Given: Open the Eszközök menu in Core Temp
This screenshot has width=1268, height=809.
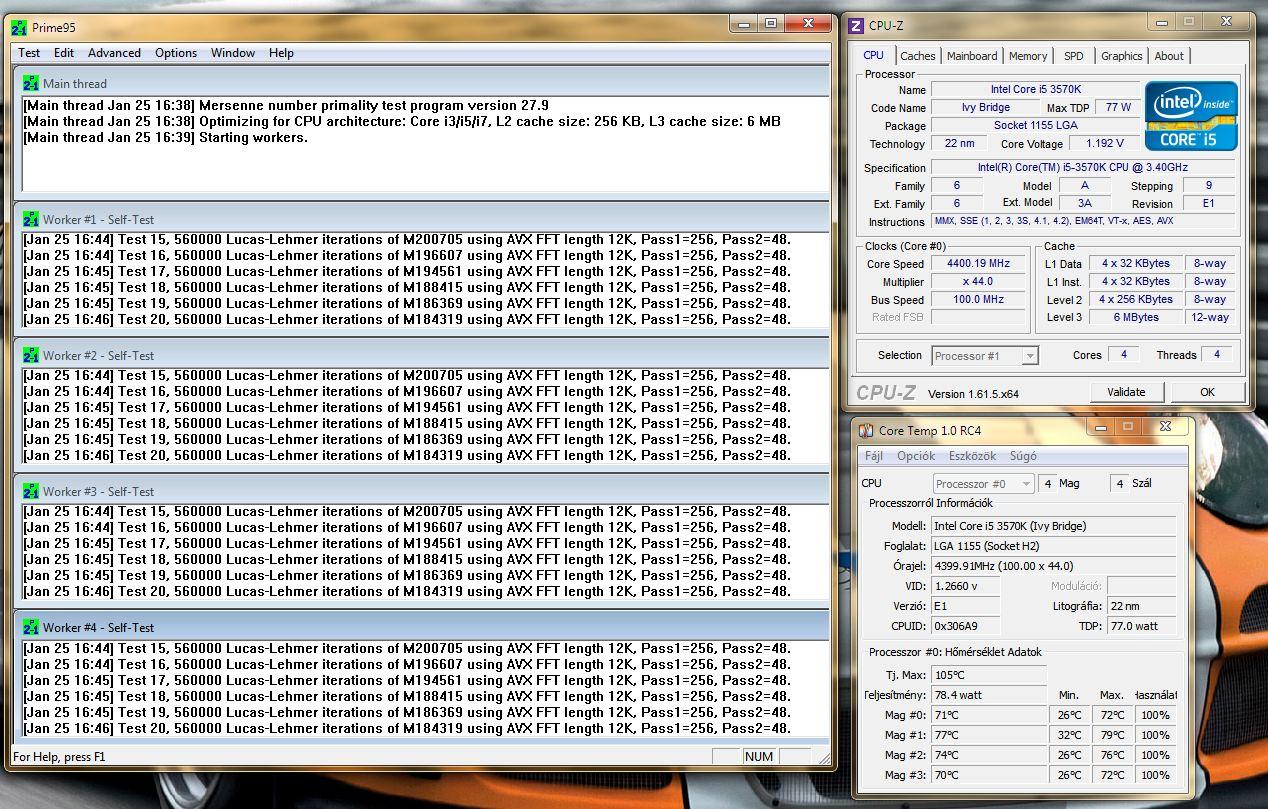Looking at the screenshot, I should [973, 456].
